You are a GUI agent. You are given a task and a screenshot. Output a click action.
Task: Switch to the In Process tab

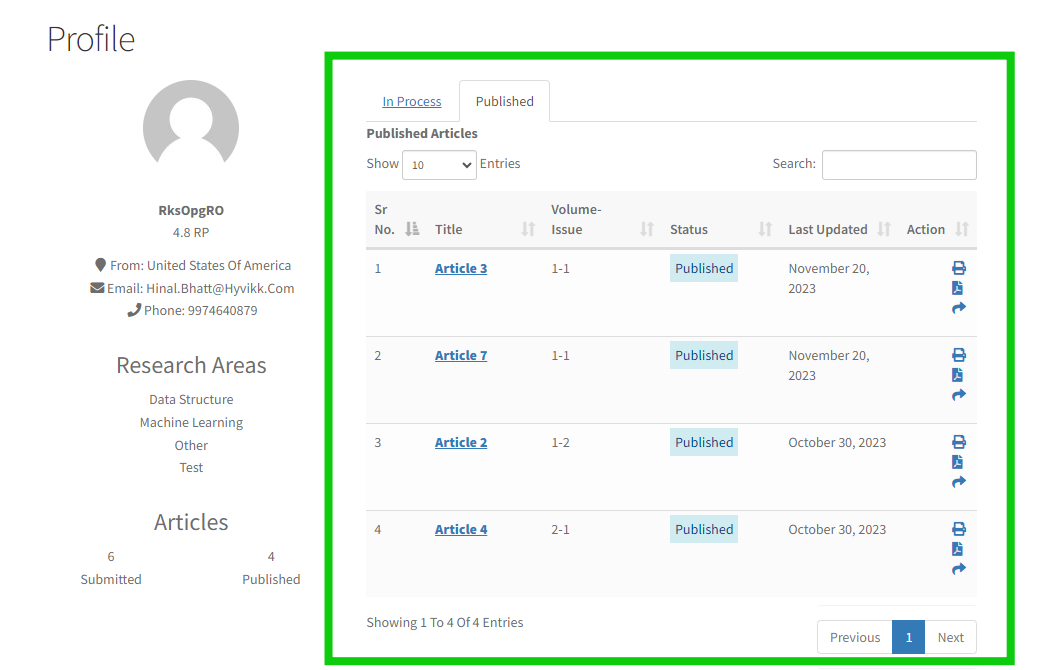[412, 101]
